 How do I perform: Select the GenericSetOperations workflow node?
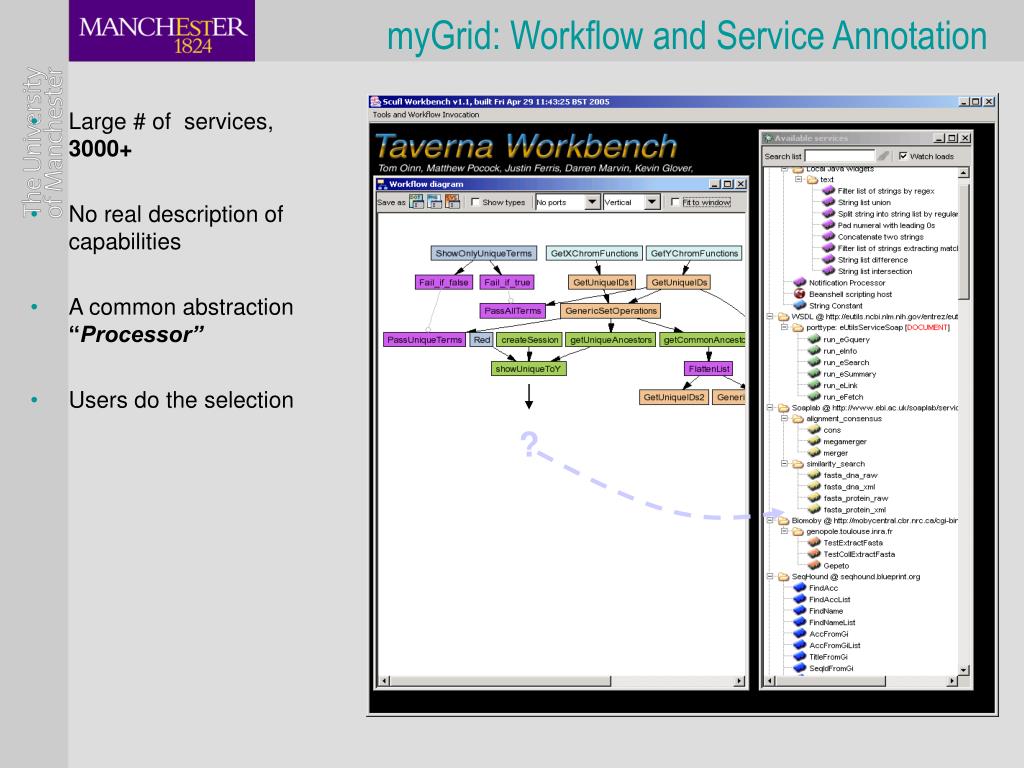point(611,311)
